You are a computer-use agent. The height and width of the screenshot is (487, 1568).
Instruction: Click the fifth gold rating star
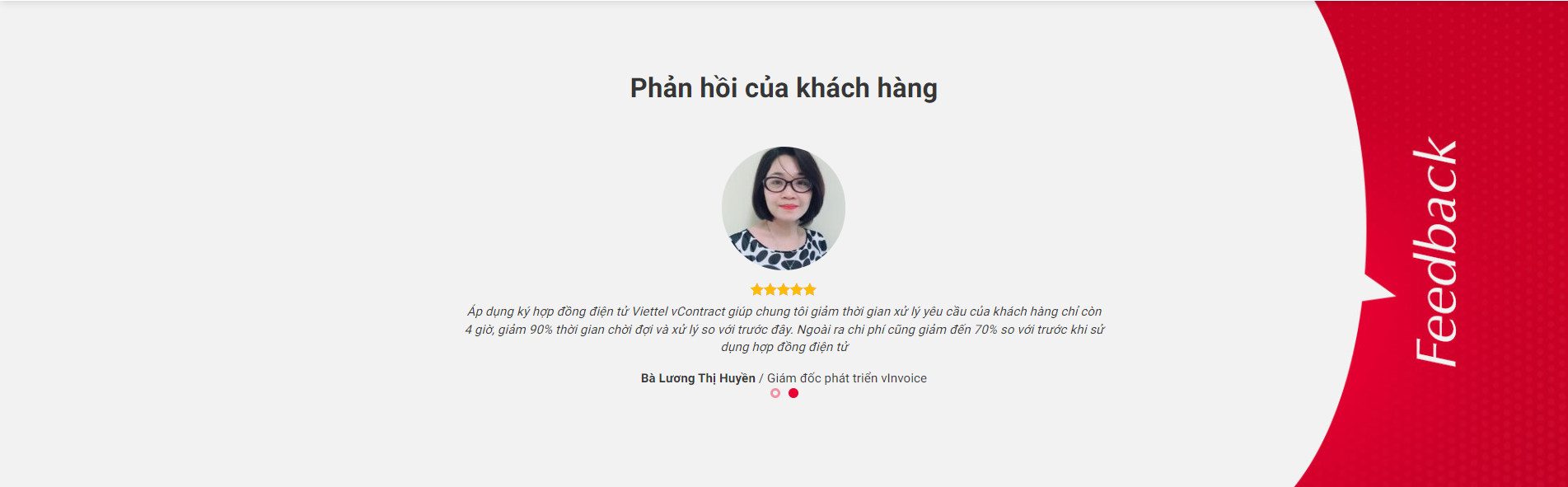click(x=809, y=289)
